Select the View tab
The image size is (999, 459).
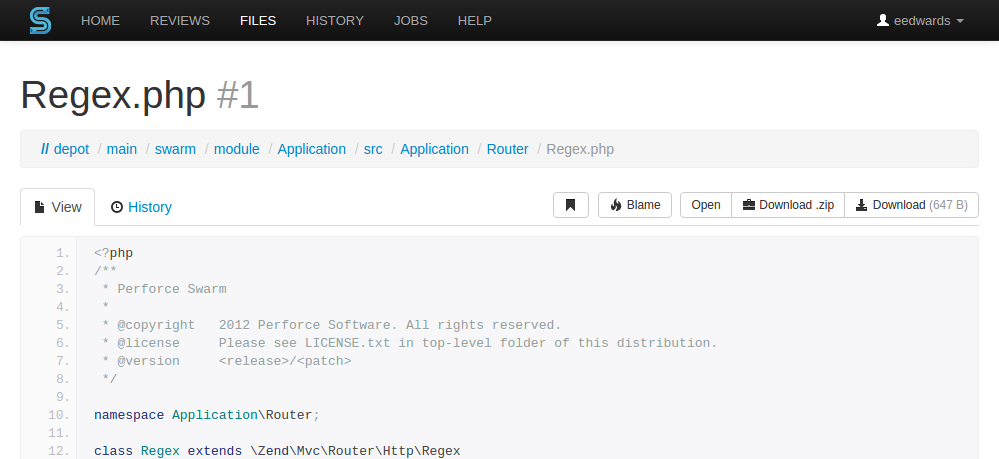pyautogui.click(x=58, y=207)
